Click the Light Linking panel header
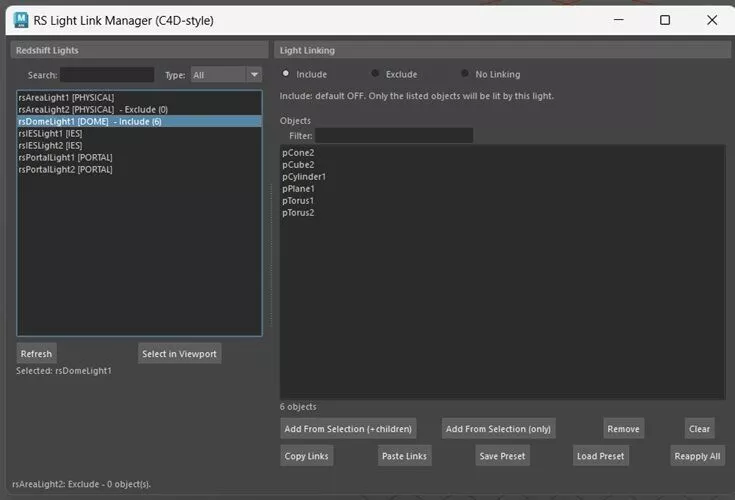The image size is (735, 500). pyautogui.click(x=502, y=50)
